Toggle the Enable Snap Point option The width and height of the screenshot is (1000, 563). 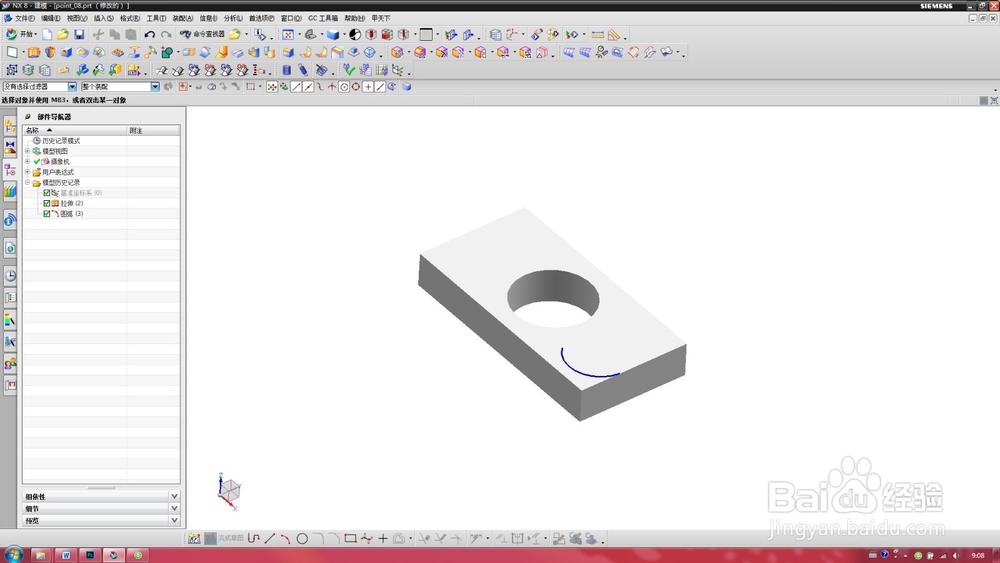tap(272, 87)
